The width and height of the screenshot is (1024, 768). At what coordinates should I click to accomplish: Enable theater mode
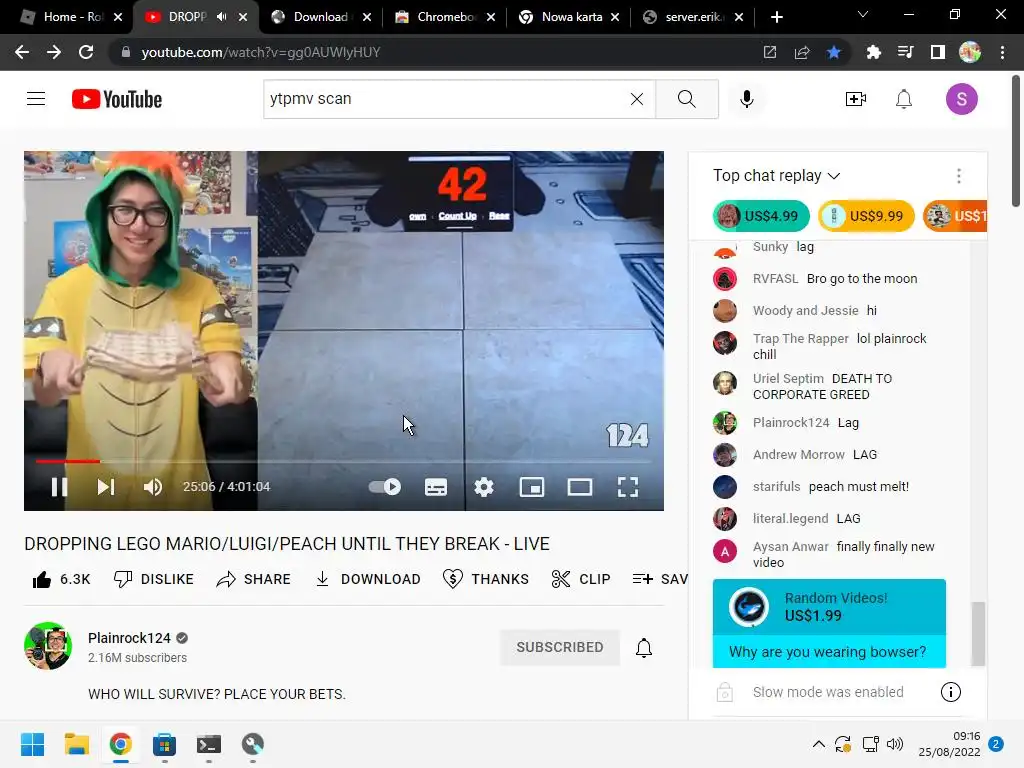(x=580, y=487)
